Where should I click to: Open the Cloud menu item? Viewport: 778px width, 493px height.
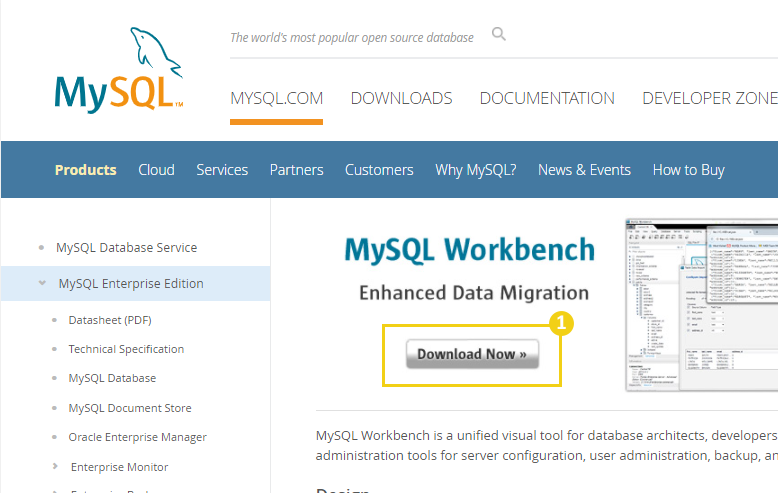pyautogui.click(x=156, y=170)
